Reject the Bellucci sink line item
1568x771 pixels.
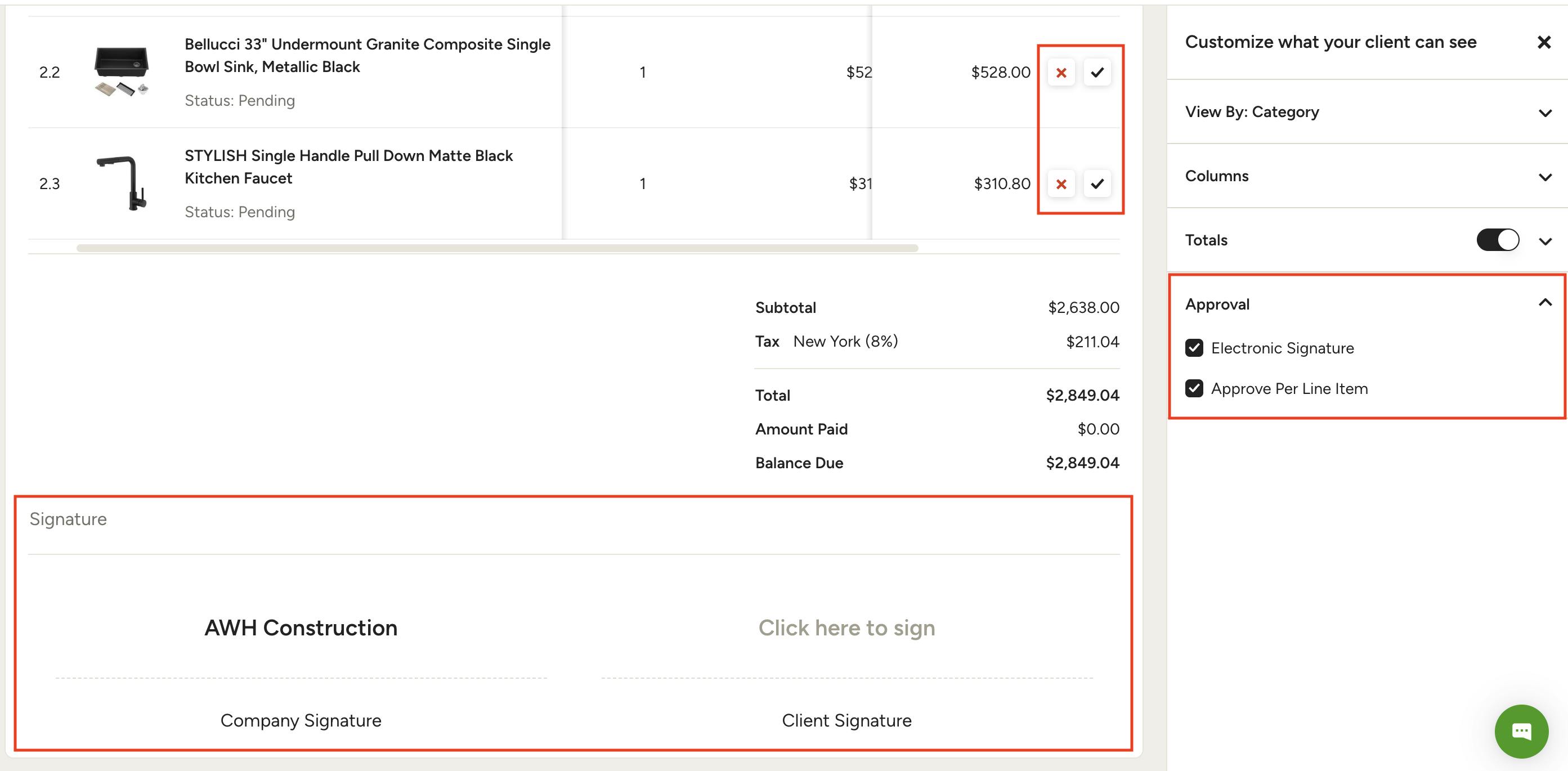[x=1061, y=73]
